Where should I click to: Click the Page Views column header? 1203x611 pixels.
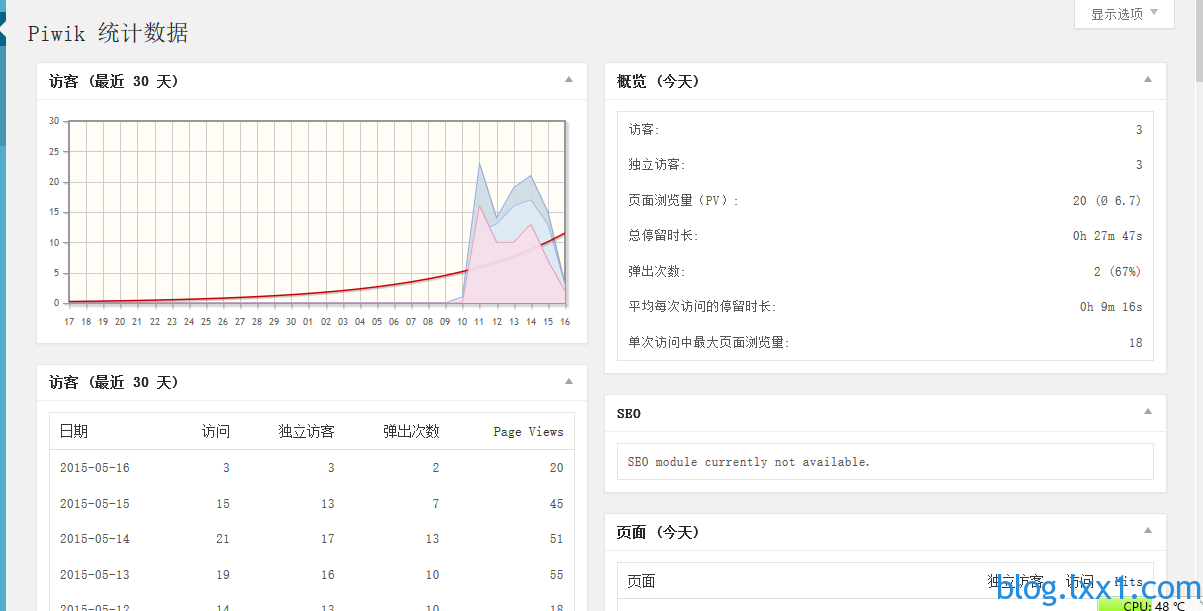pos(528,431)
